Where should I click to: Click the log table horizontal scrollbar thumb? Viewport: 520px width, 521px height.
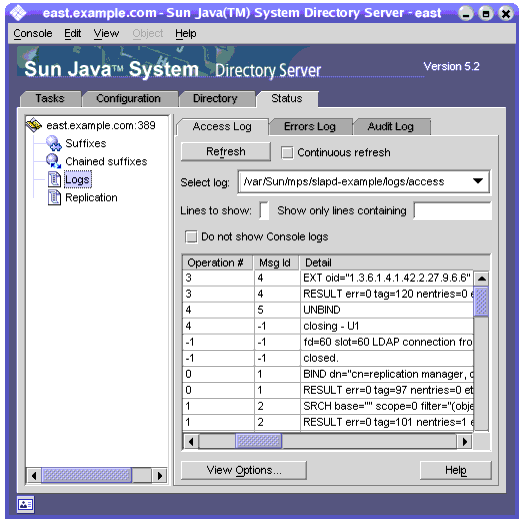point(258,441)
